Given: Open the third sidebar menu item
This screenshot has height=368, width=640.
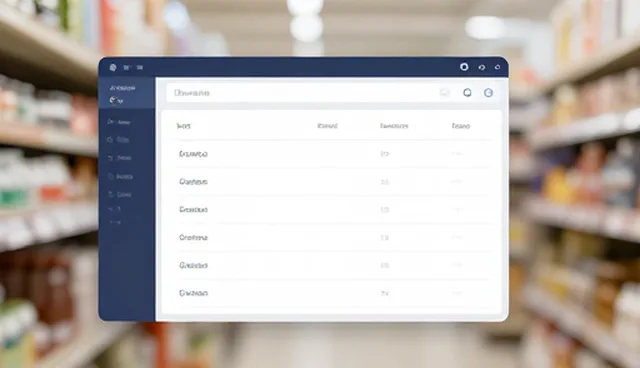Looking at the screenshot, I should (x=120, y=158).
